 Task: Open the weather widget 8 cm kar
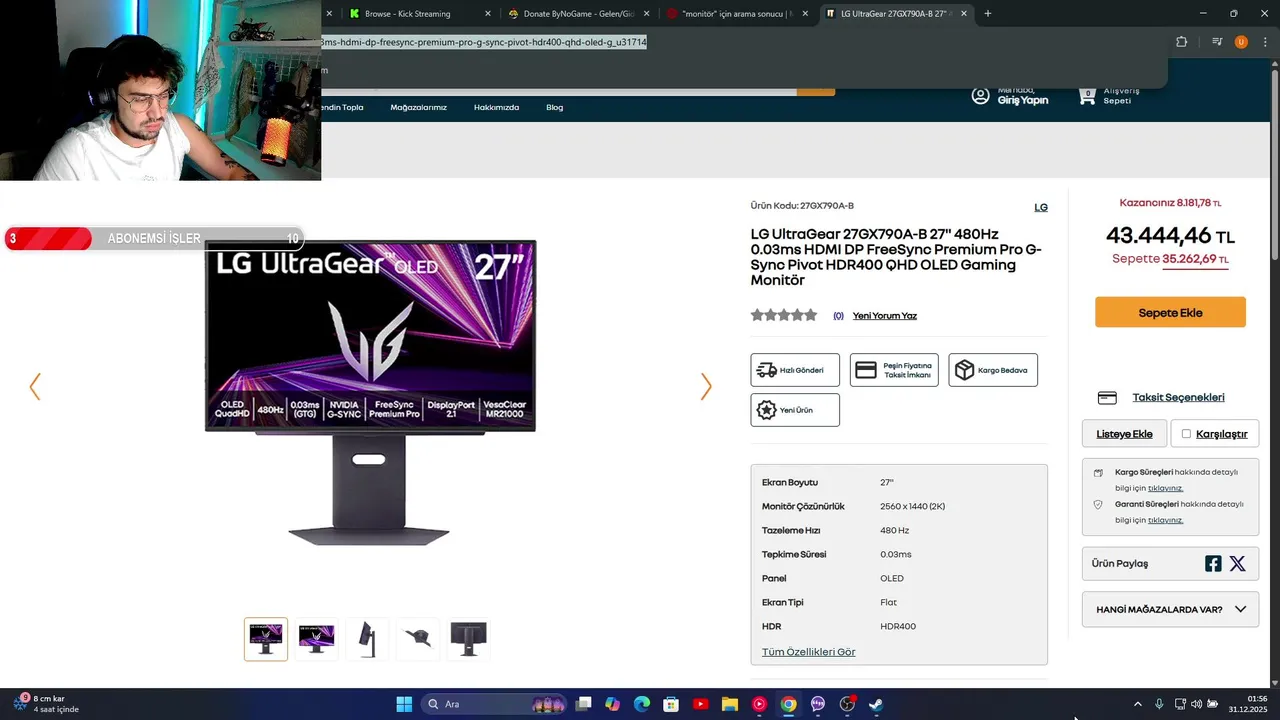click(x=45, y=704)
